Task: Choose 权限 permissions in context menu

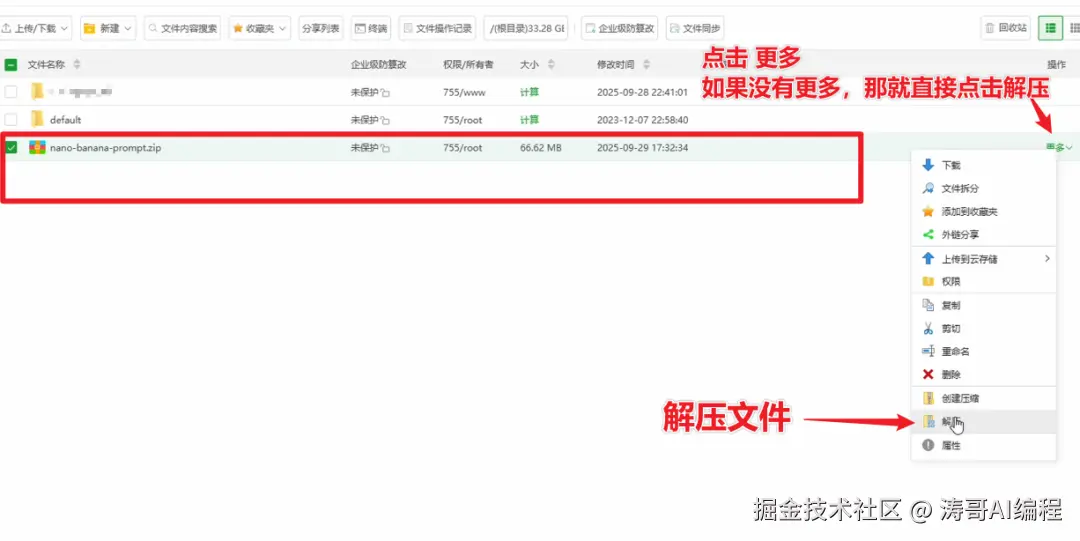Action: (984, 281)
